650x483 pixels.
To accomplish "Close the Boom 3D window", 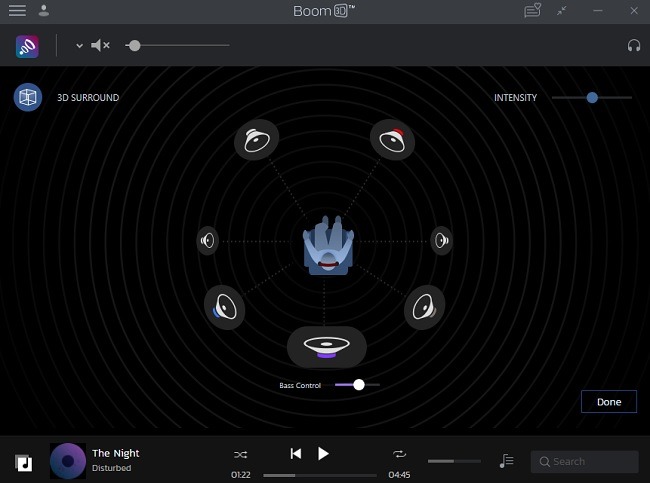I will pos(634,11).
